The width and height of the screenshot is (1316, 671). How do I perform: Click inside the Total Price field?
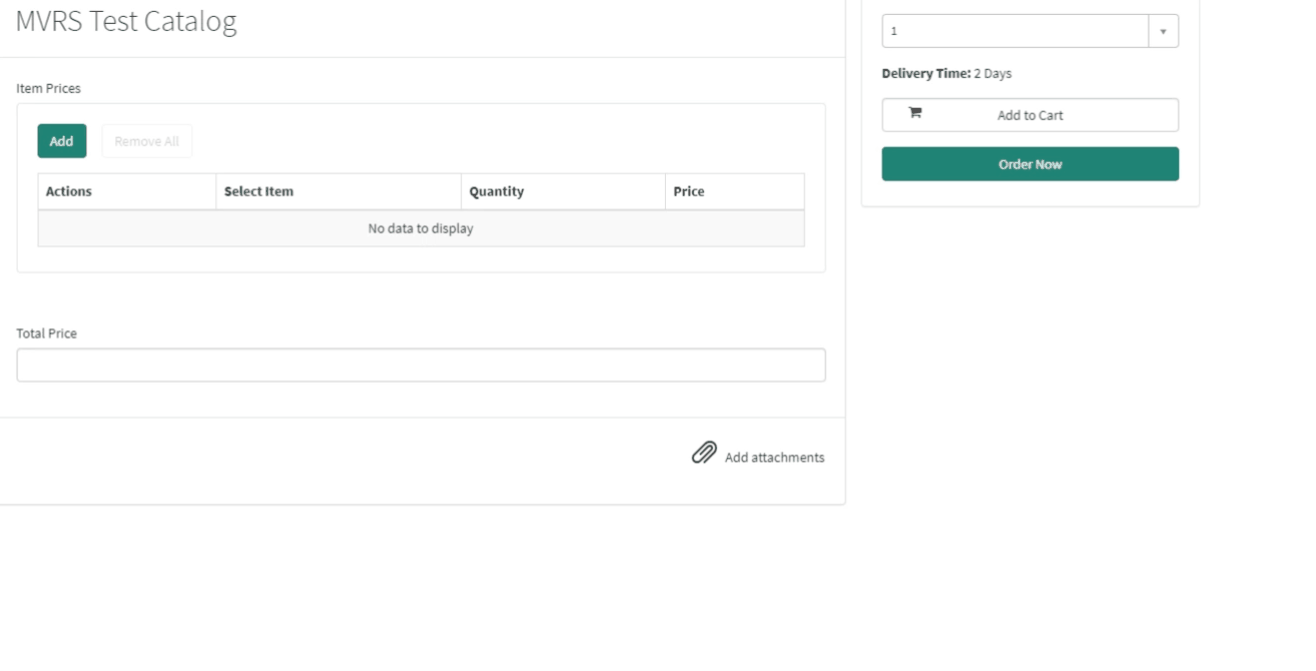[420, 364]
